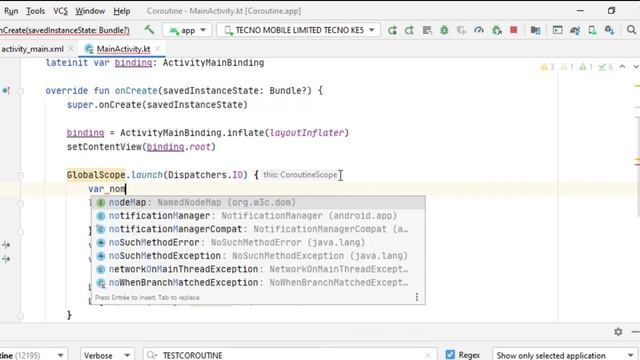Click the this: CoroutineScope inlay hint
The height and width of the screenshot is (360, 640).
(300, 175)
